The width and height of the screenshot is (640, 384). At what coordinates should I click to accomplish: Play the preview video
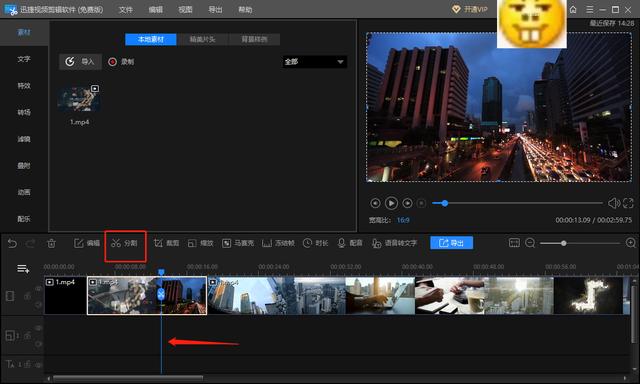pyautogui.click(x=391, y=203)
